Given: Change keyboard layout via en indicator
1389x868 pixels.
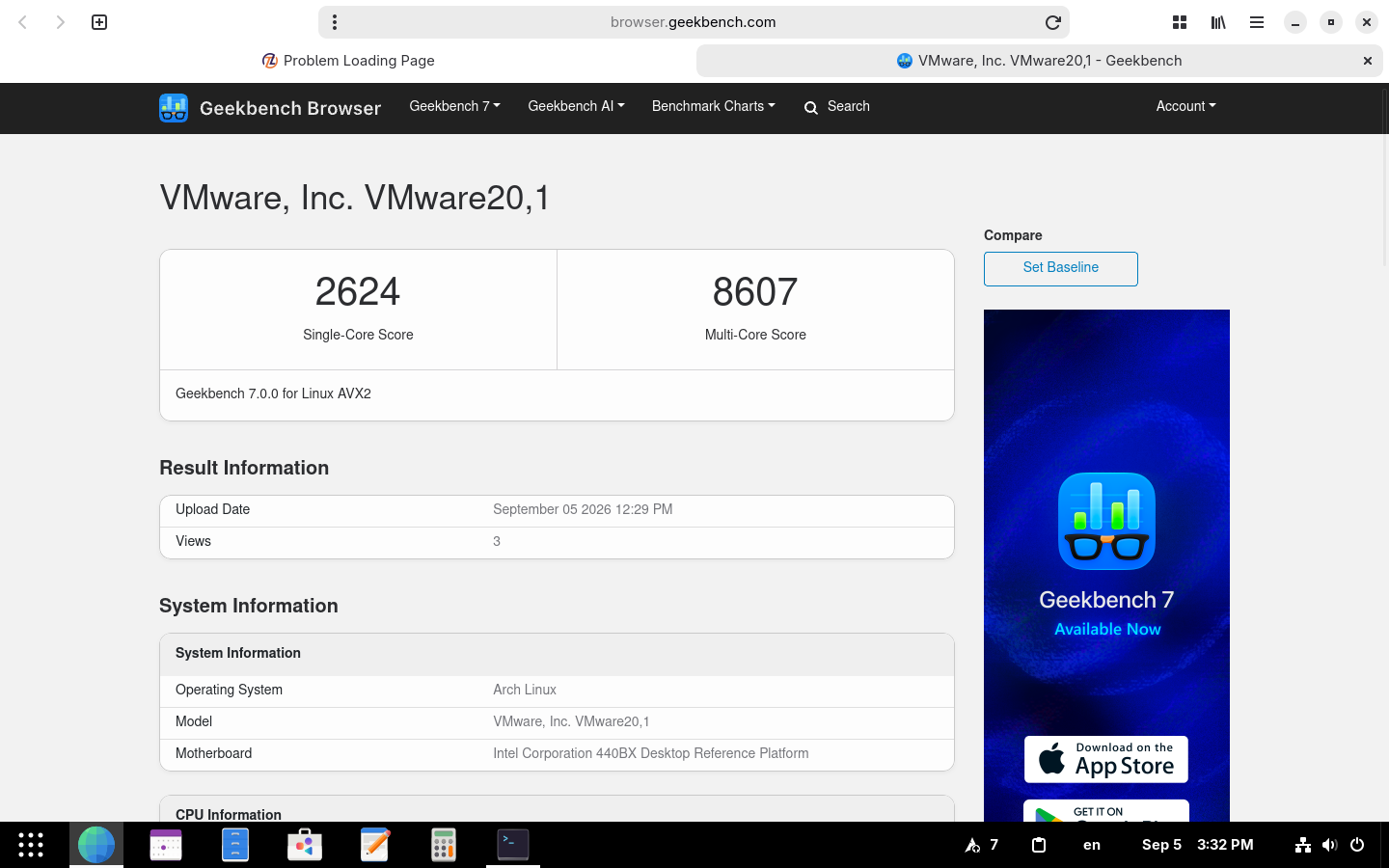Looking at the screenshot, I should (1092, 845).
